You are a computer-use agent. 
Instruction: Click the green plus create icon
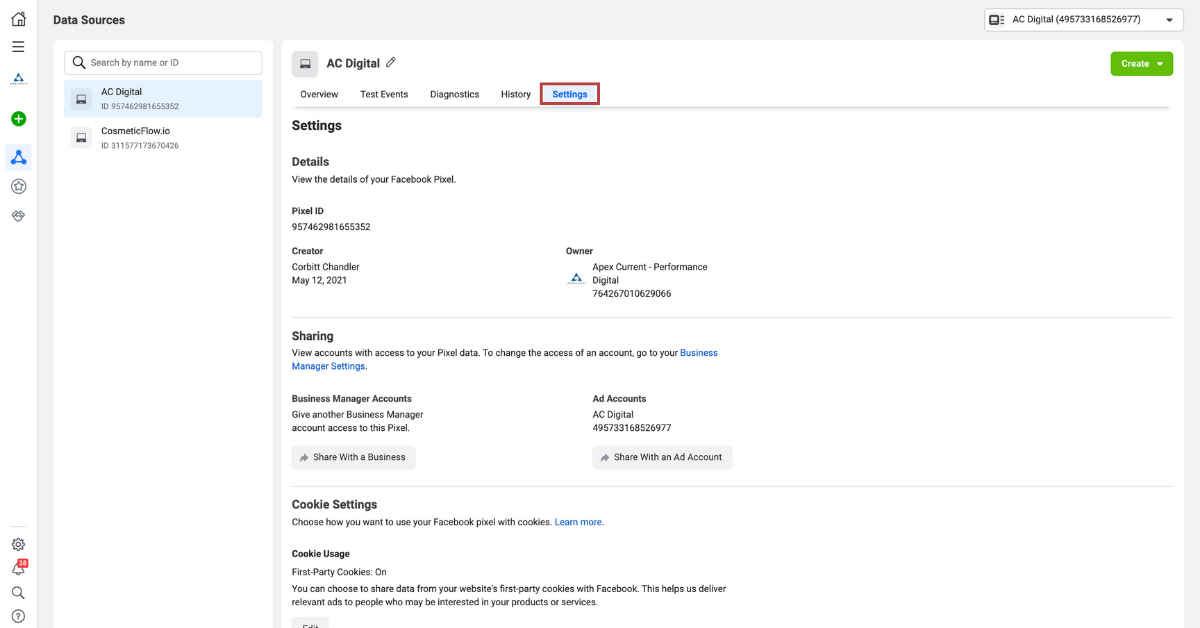tap(18, 119)
